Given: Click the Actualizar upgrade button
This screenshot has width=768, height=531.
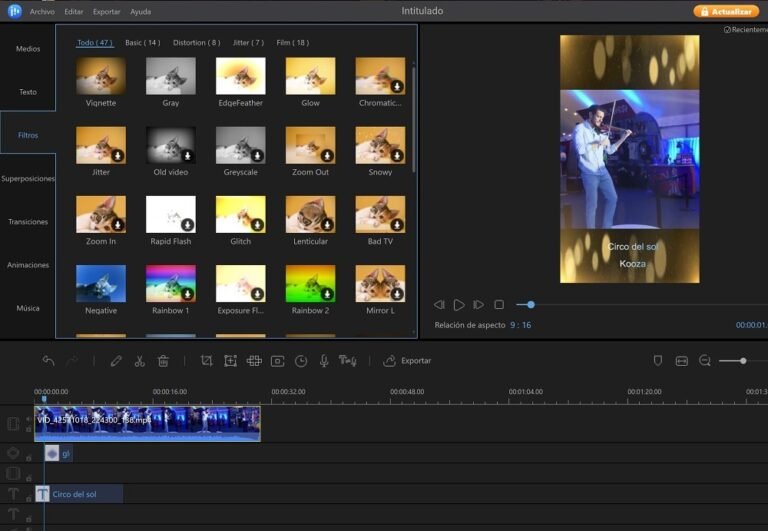Looking at the screenshot, I should [x=726, y=11].
